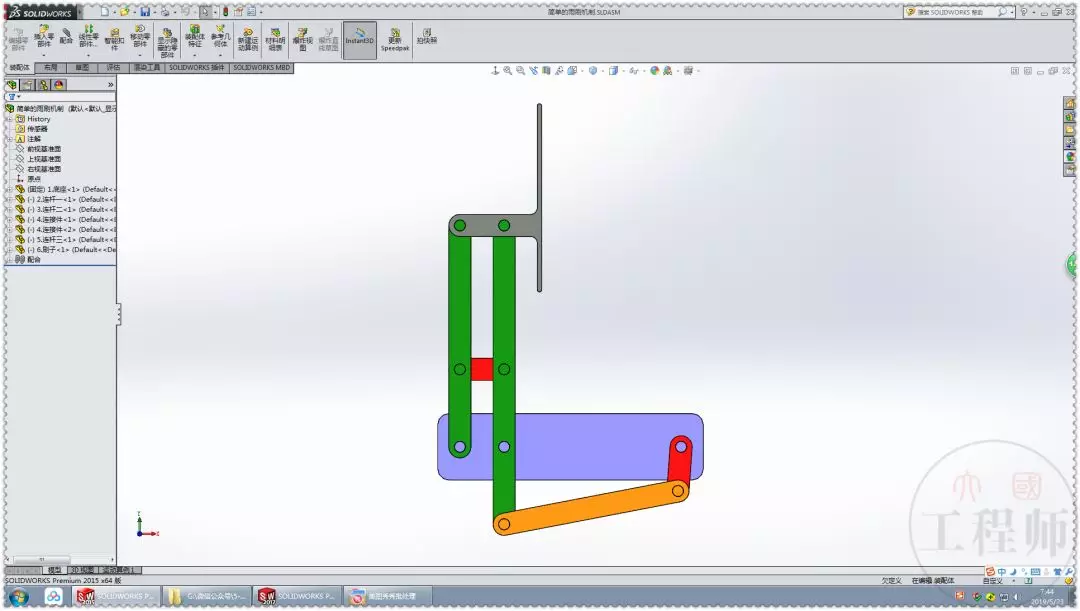This screenshot has width=1080, height=611.
Task: Click the New document icon
Action: (x=105, y=12)
